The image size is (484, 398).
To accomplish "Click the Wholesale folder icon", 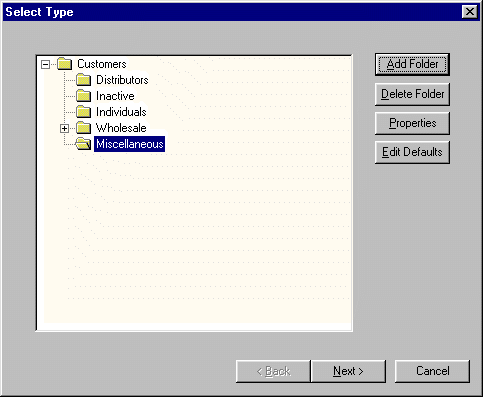I will point(83,128).
